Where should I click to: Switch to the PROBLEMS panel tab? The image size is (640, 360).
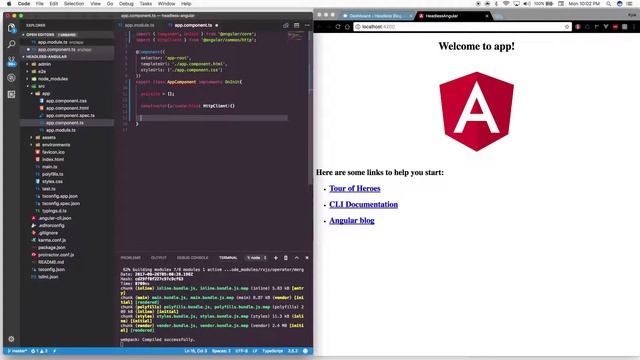(x=131, y=258)
